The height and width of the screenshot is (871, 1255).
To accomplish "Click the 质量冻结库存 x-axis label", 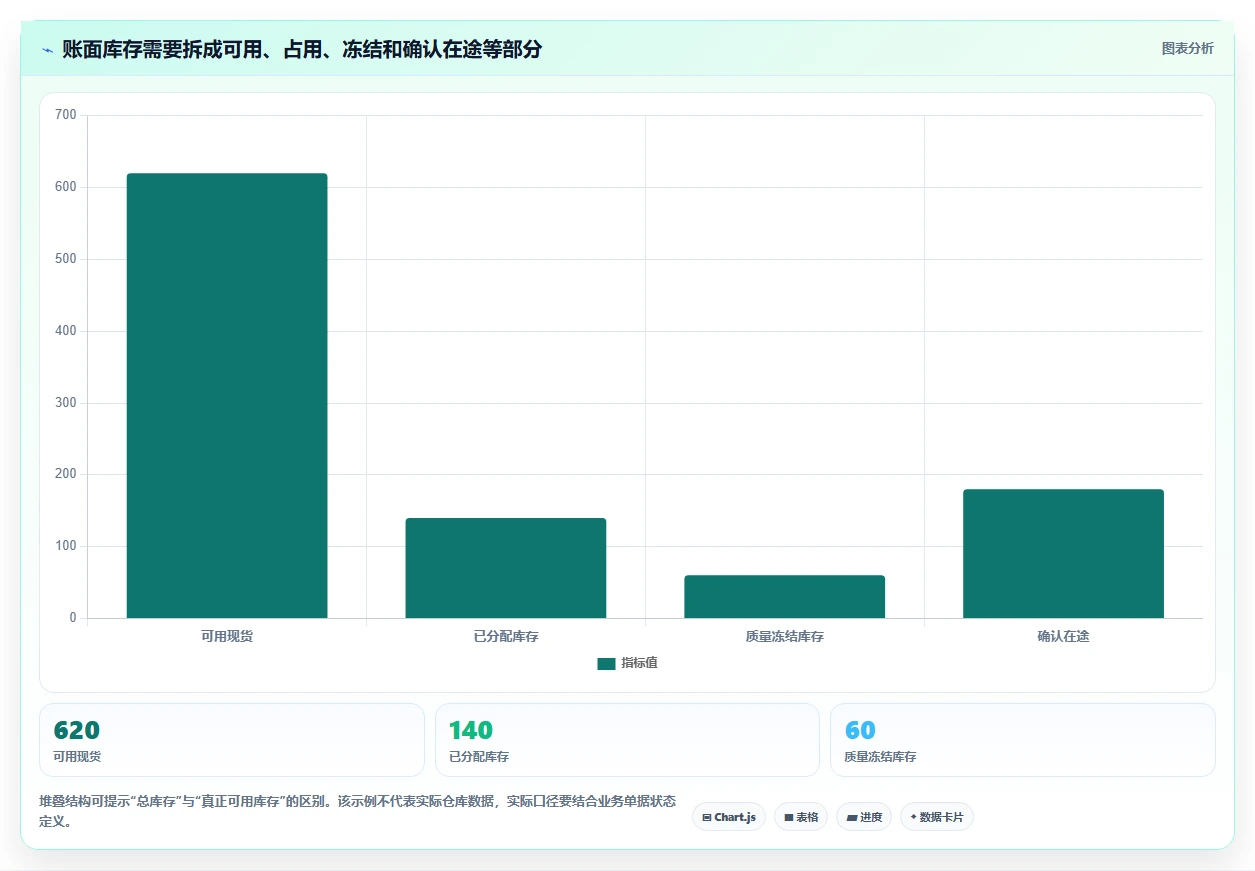I will click(x=784, y=636).
